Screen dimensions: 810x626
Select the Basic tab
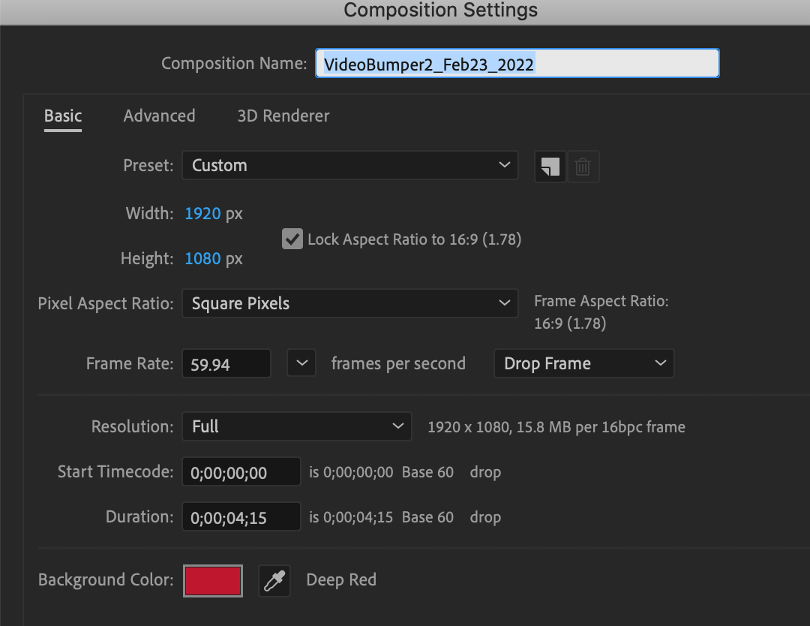[x=62, y=116]
